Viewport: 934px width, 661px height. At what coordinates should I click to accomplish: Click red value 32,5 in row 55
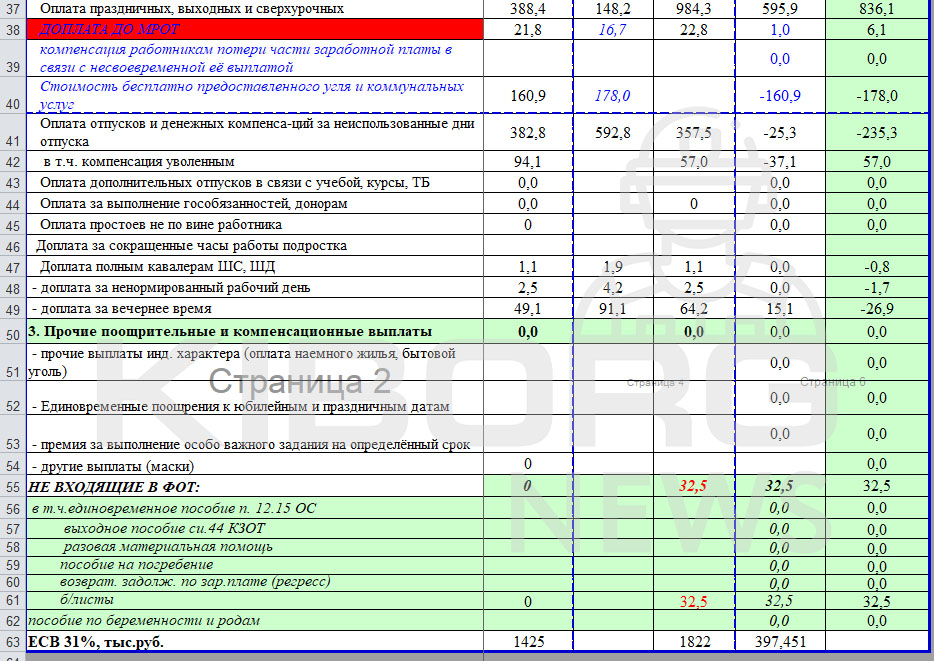(693, 486)
